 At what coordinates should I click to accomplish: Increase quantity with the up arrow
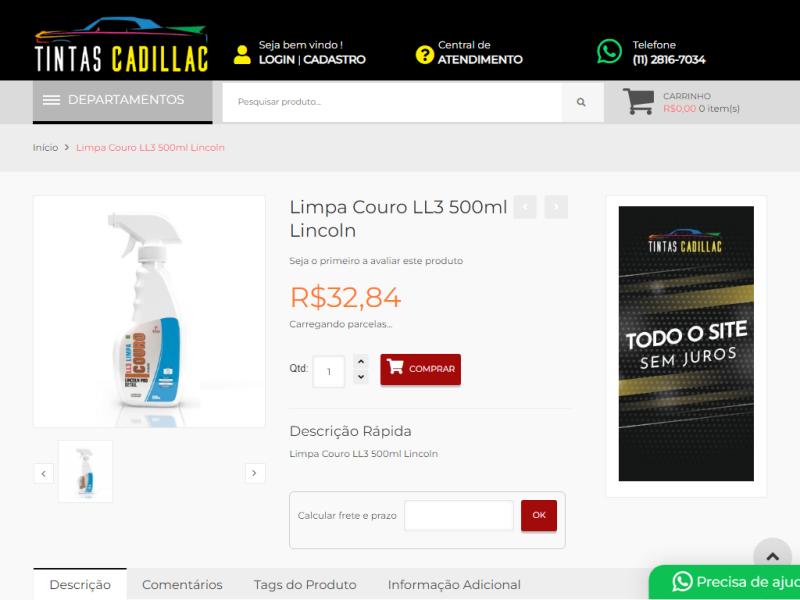(361, 362)
